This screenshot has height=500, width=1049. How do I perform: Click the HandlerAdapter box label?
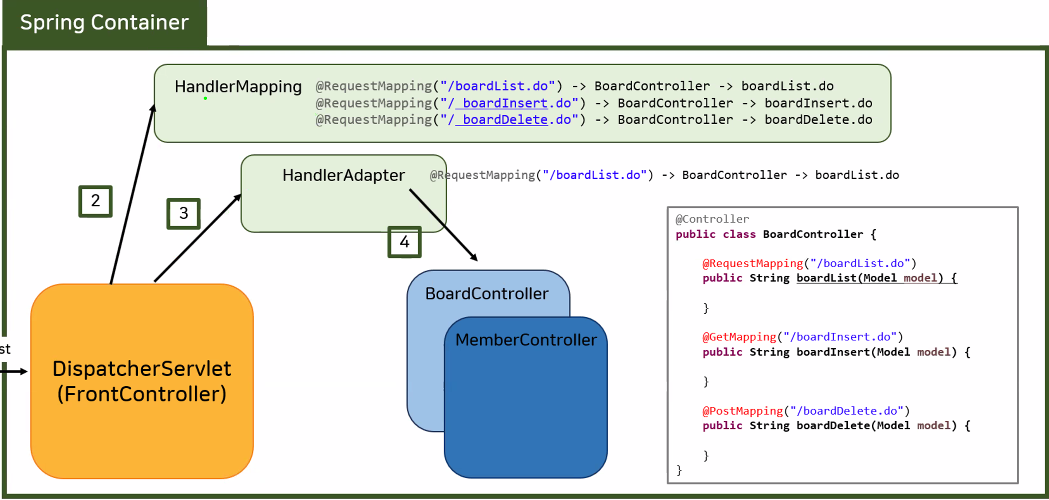344,175
